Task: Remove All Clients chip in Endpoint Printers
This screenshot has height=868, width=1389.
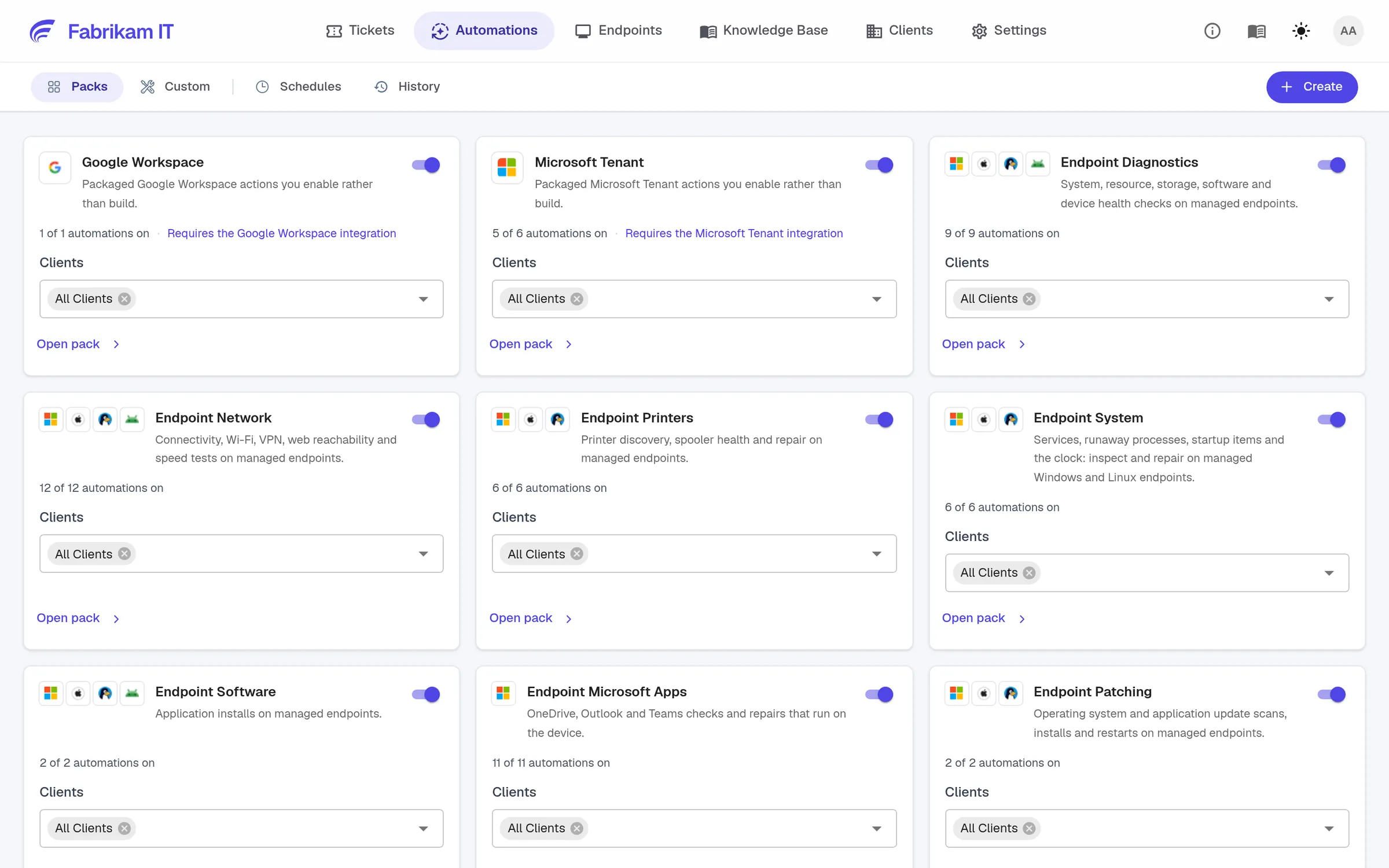Action: coord(576,554)
